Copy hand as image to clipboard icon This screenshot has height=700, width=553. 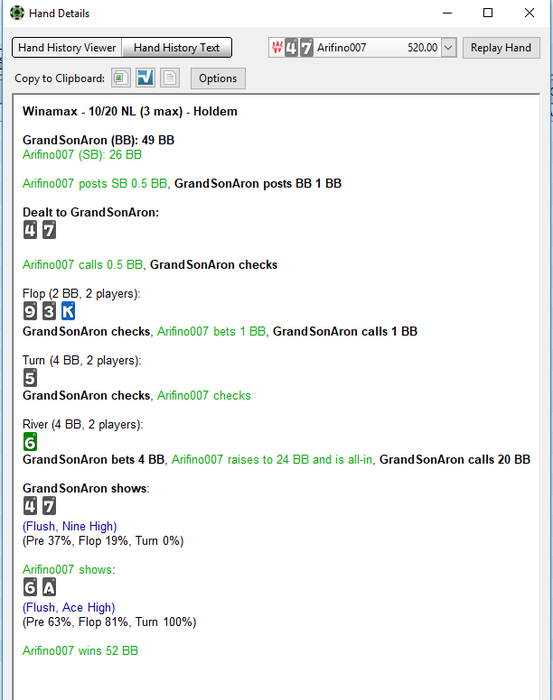coord(121,78)
